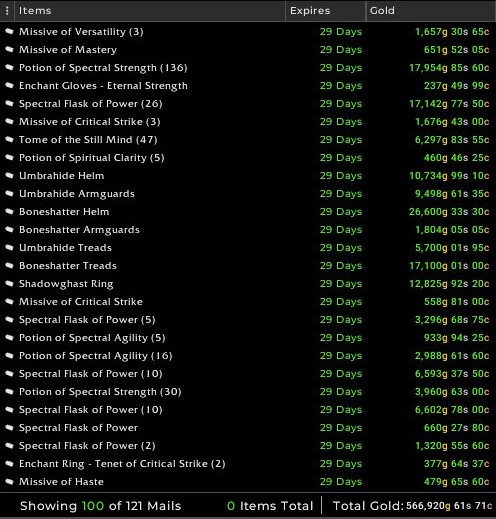
Task: Click mail icon beside Potion of Spectral Agility (16)
Action: point(9,355)
